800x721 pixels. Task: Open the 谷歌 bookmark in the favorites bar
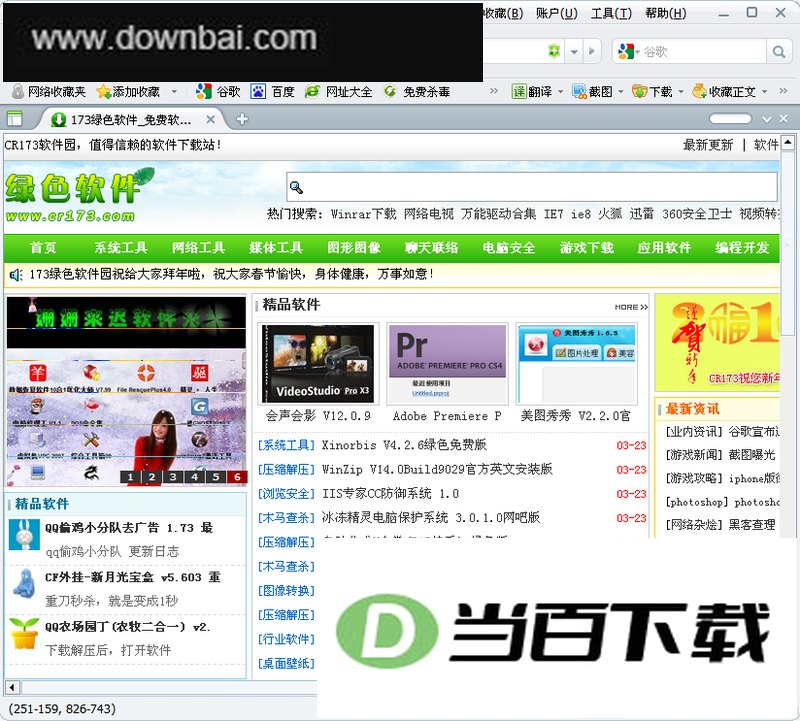pos(218,92)
